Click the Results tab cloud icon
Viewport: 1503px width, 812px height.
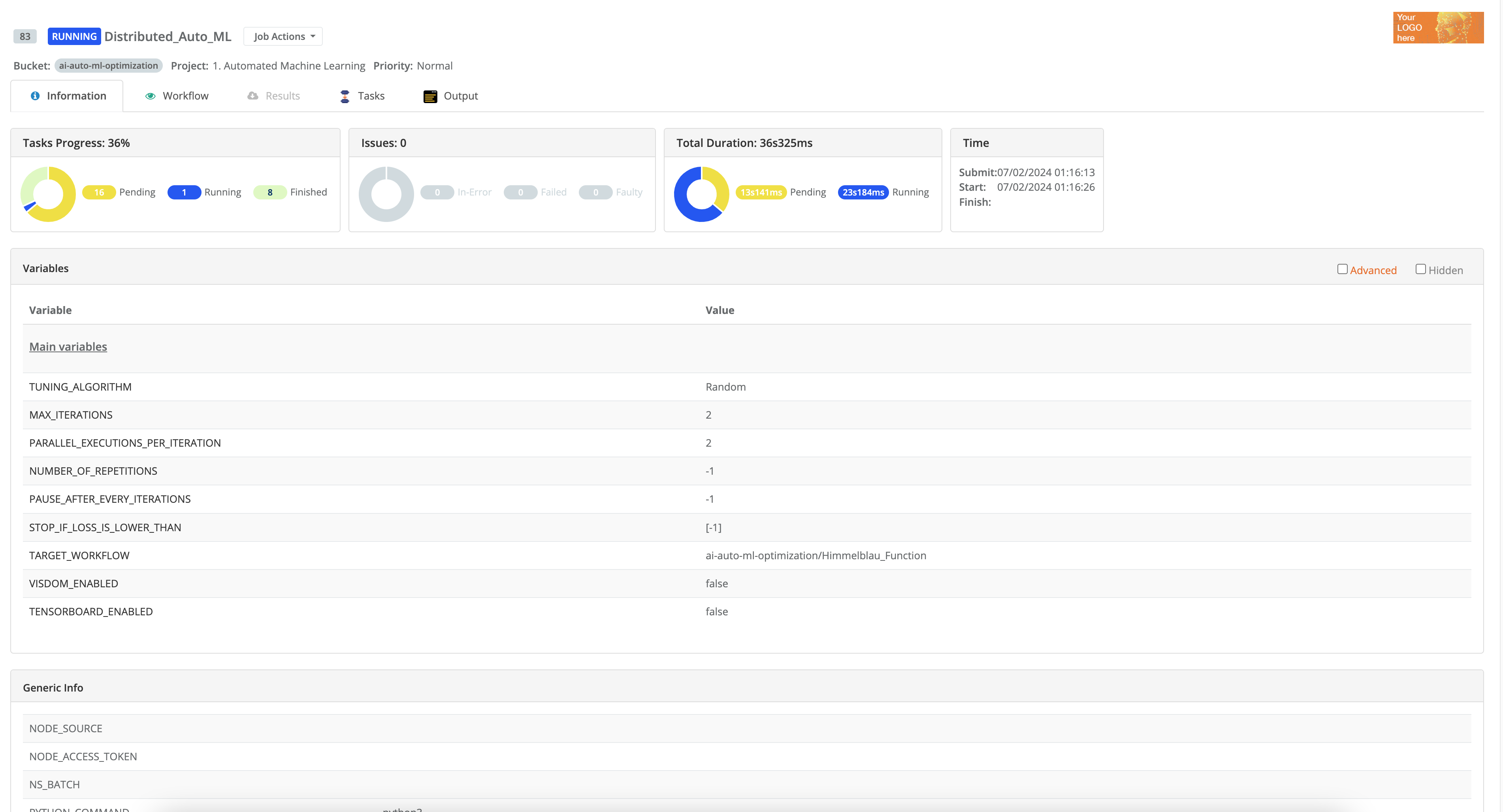coord(252,96)
